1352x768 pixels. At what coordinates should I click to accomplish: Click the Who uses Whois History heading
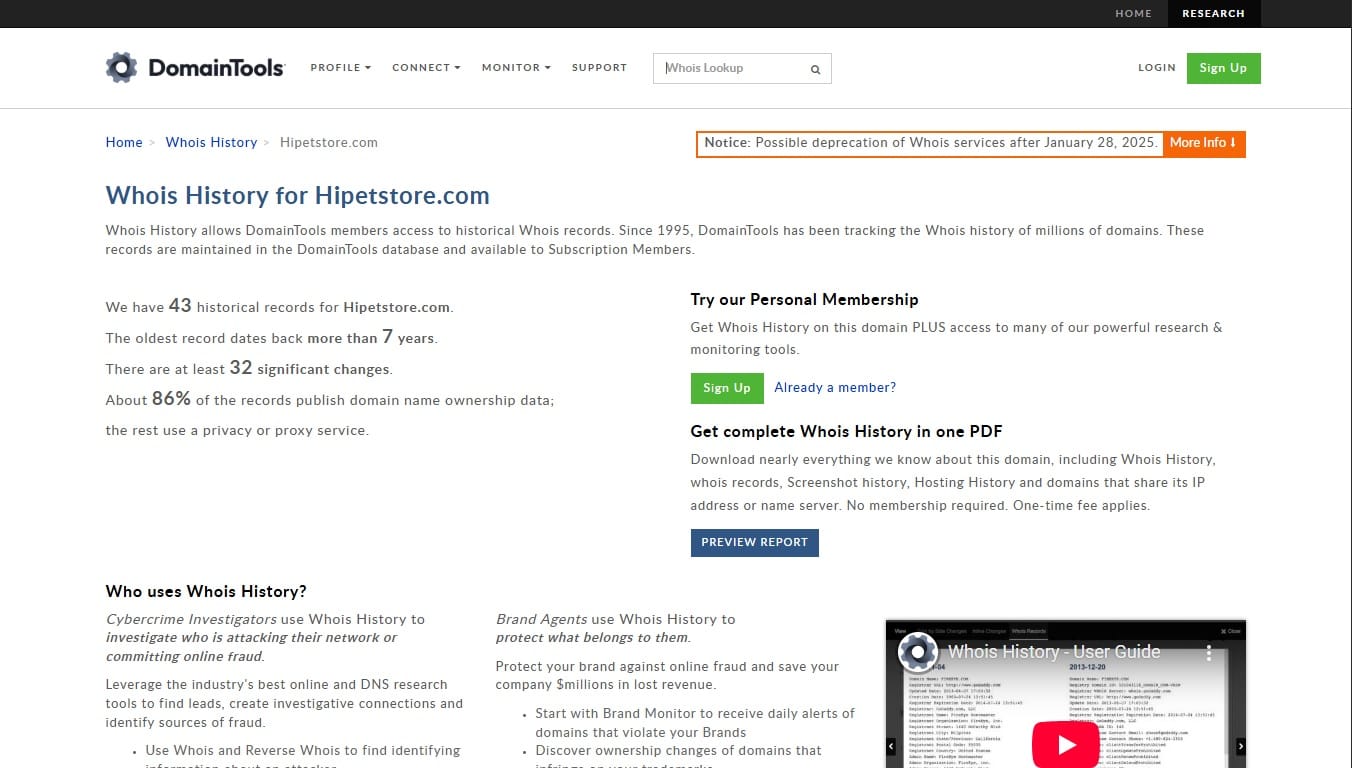pos(206,591)
